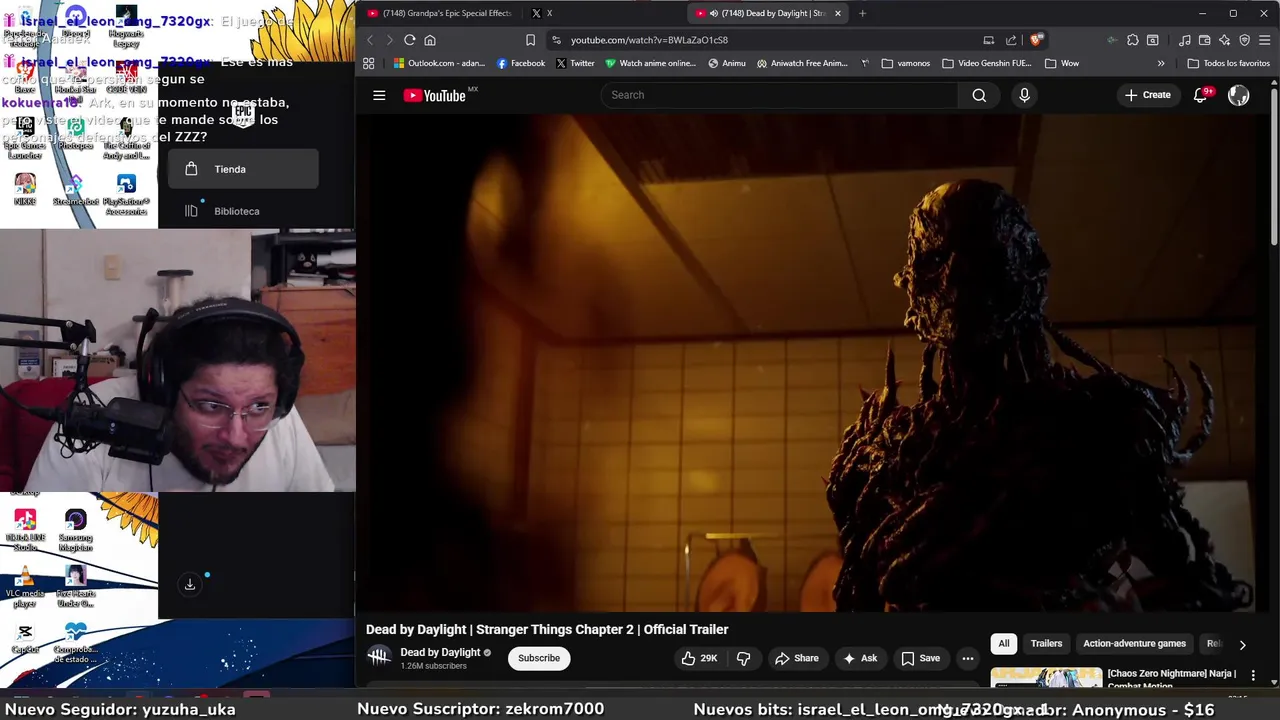
Task: Open the YouTube hamburger guide menu
Action: [379, 95]
